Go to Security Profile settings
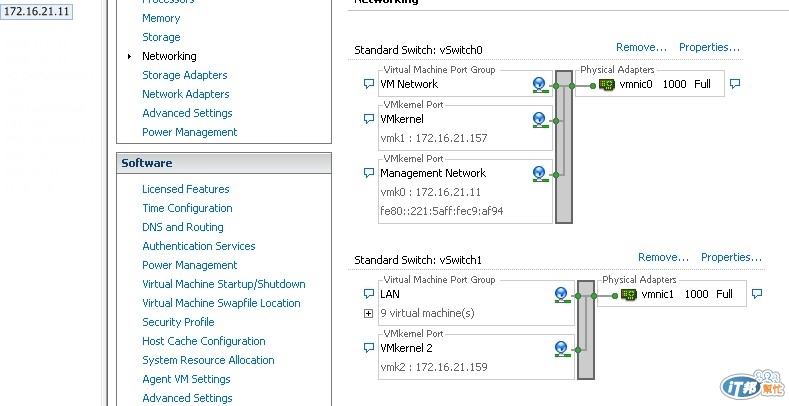The image size is (789, 406). point(178,322)
